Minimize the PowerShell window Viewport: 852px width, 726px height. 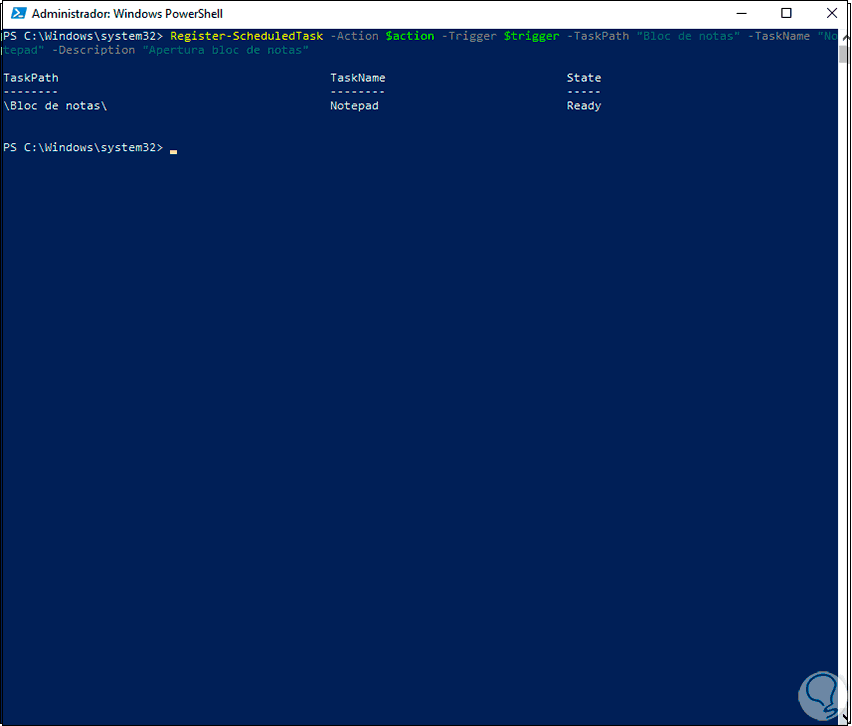742,13
